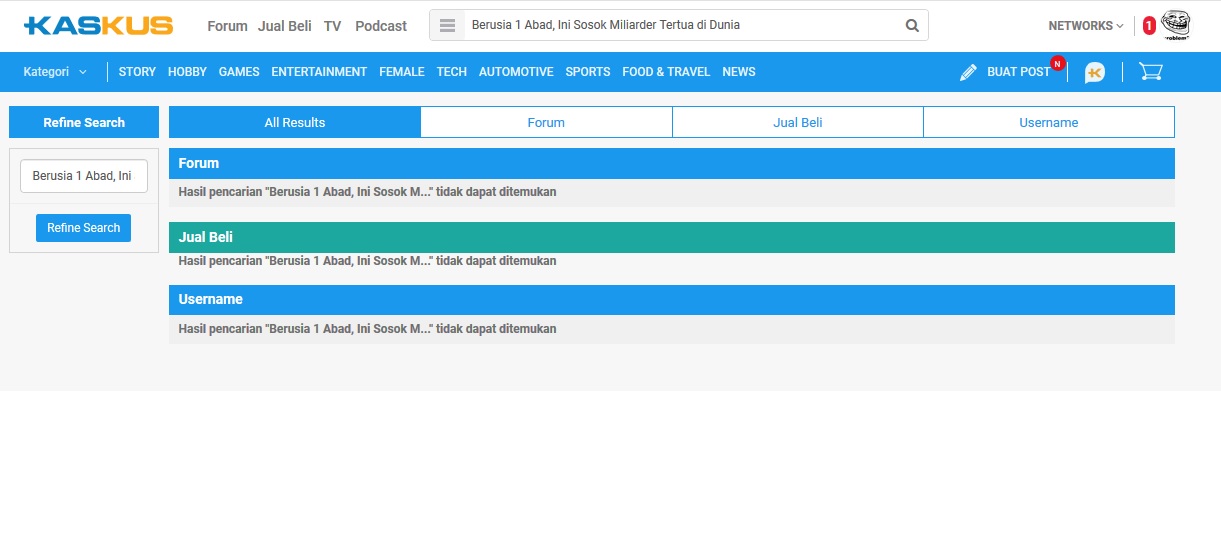
Task: Click the BUAT POST button
Action: [x=1019, y=72]
